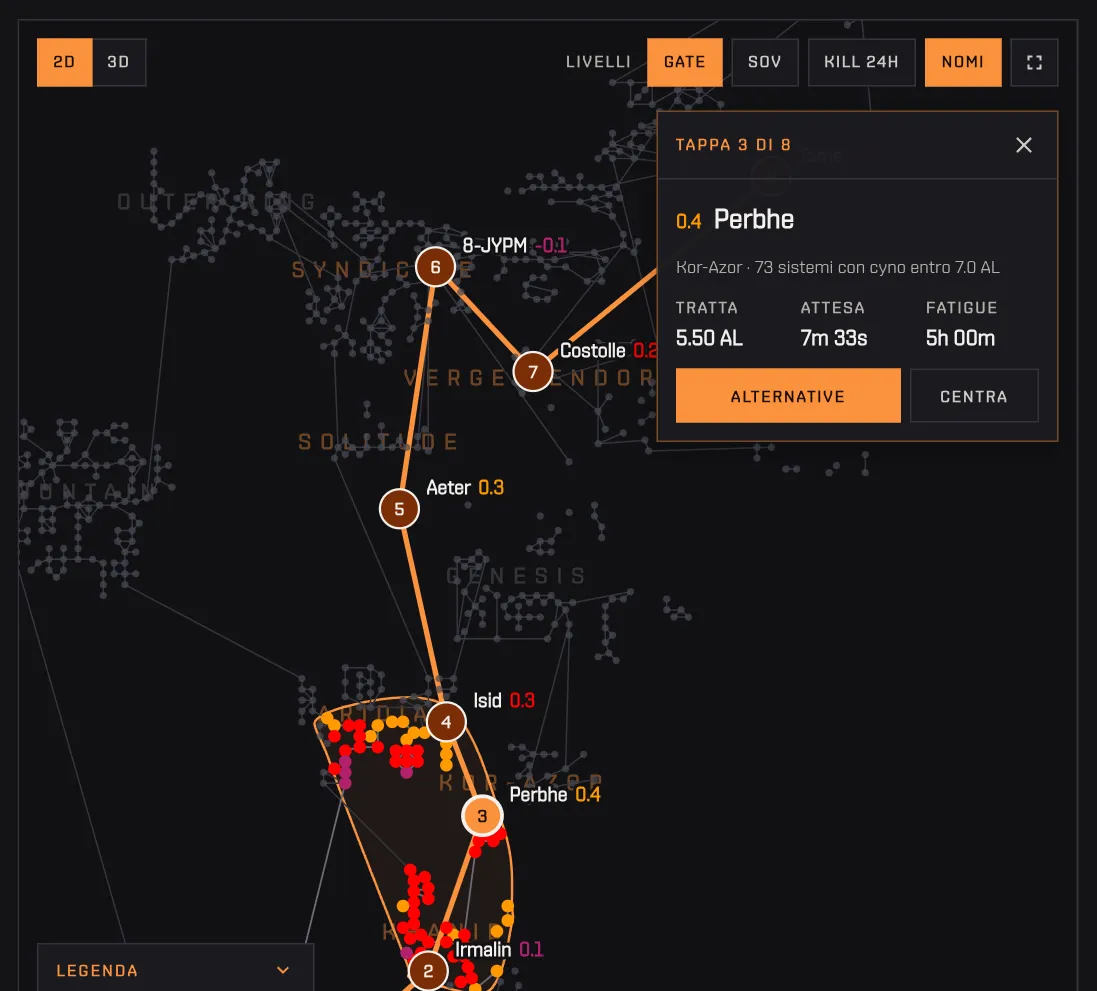
Task: Toggle the GATE layer
Action: pos(684,62)
